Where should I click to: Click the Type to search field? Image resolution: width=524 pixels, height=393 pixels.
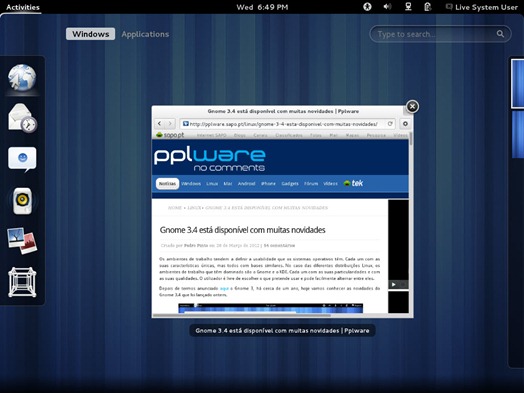(440, 34)
